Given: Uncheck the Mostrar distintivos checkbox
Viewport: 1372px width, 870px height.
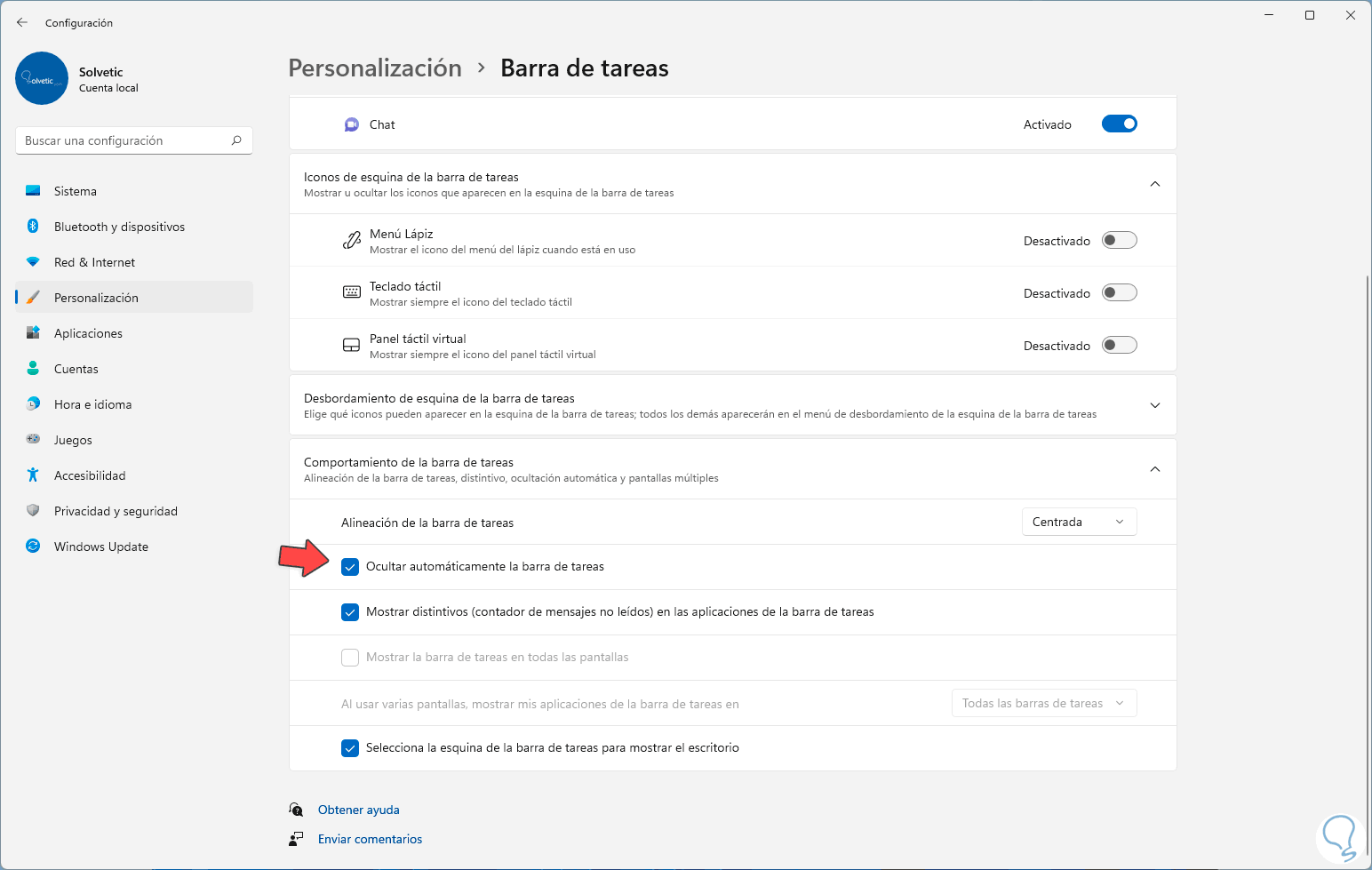Looking at the screenshot, I should [x=350, y=612].
